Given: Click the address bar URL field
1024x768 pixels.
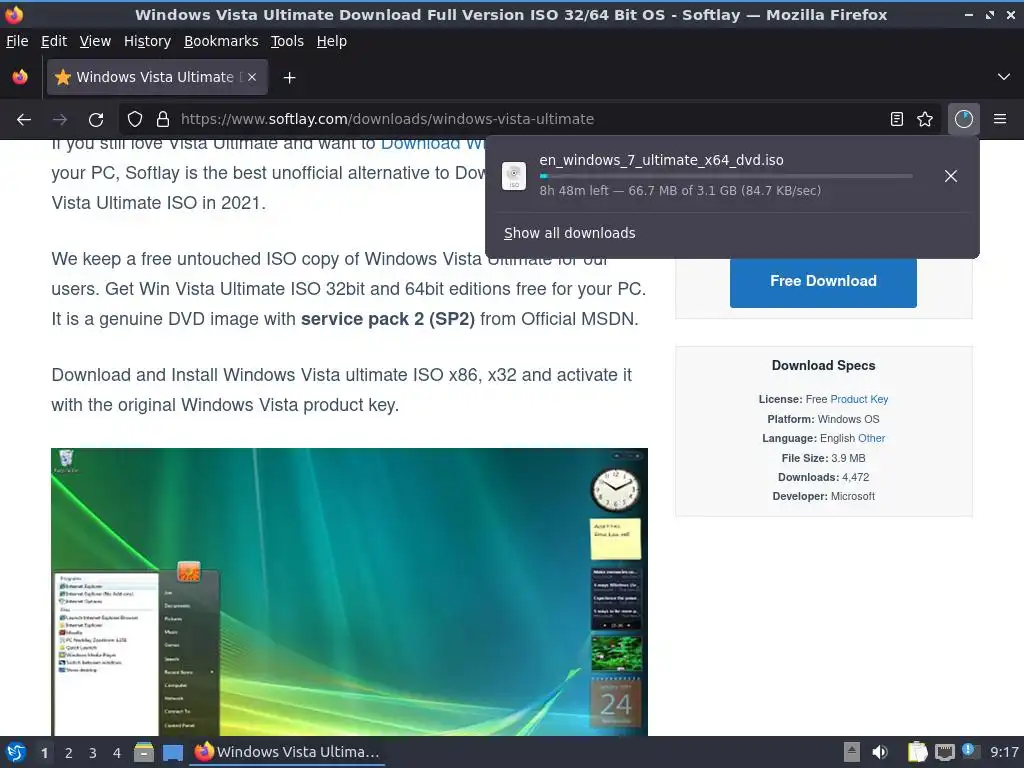Looking at the screenshot, I should pos(529,119).
